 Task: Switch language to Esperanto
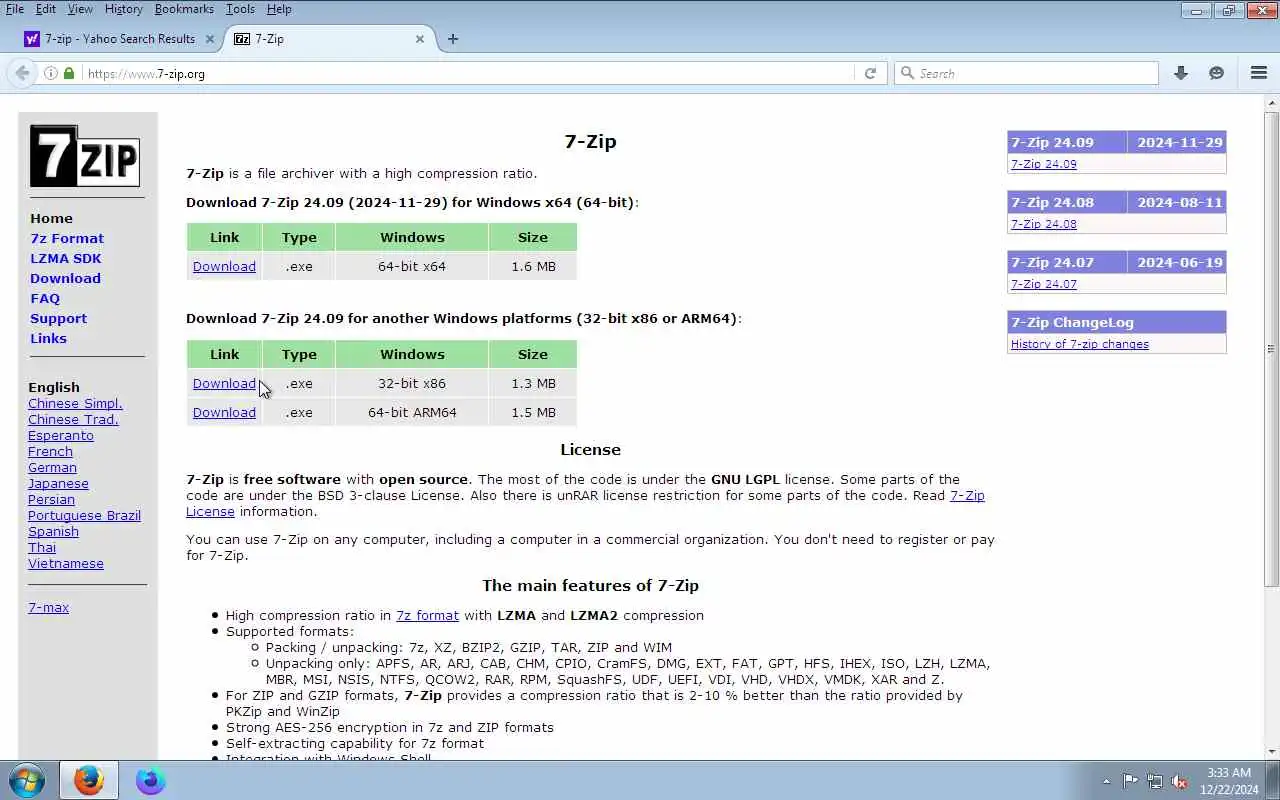point(61,436)
